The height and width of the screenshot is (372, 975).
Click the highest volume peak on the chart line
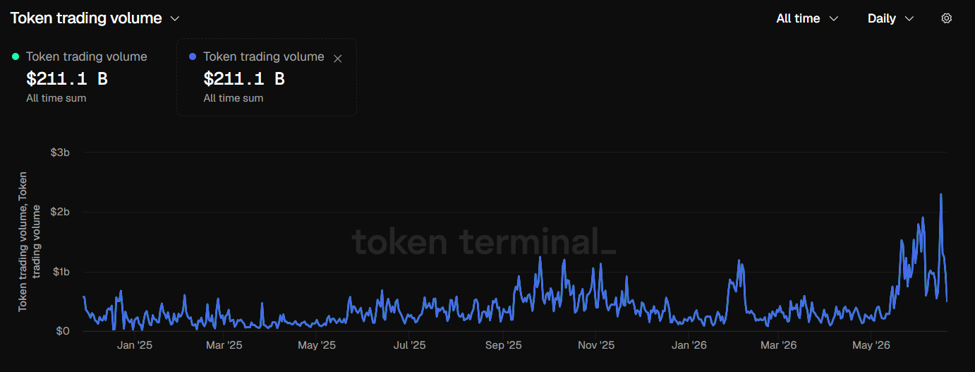(941, 194)
